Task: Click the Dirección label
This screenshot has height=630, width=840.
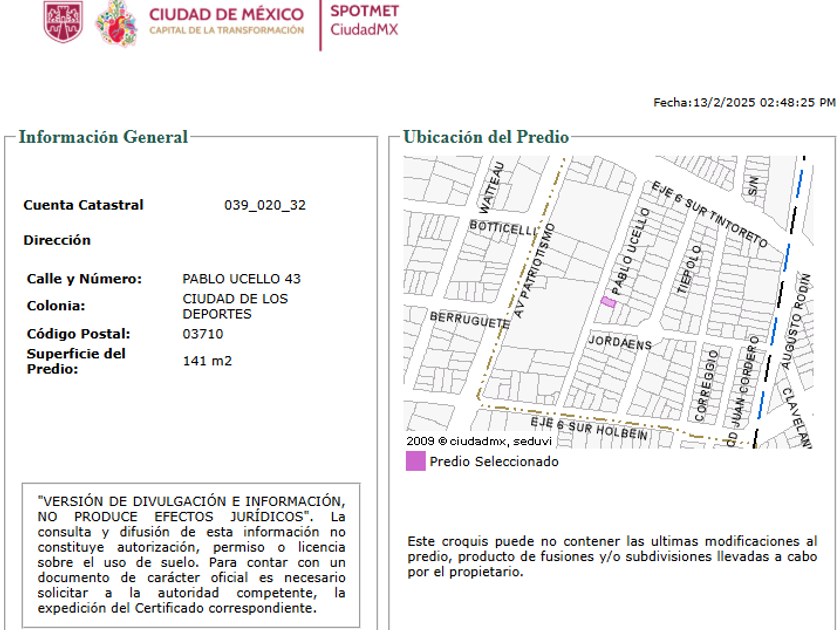Action: coord(57,240)
